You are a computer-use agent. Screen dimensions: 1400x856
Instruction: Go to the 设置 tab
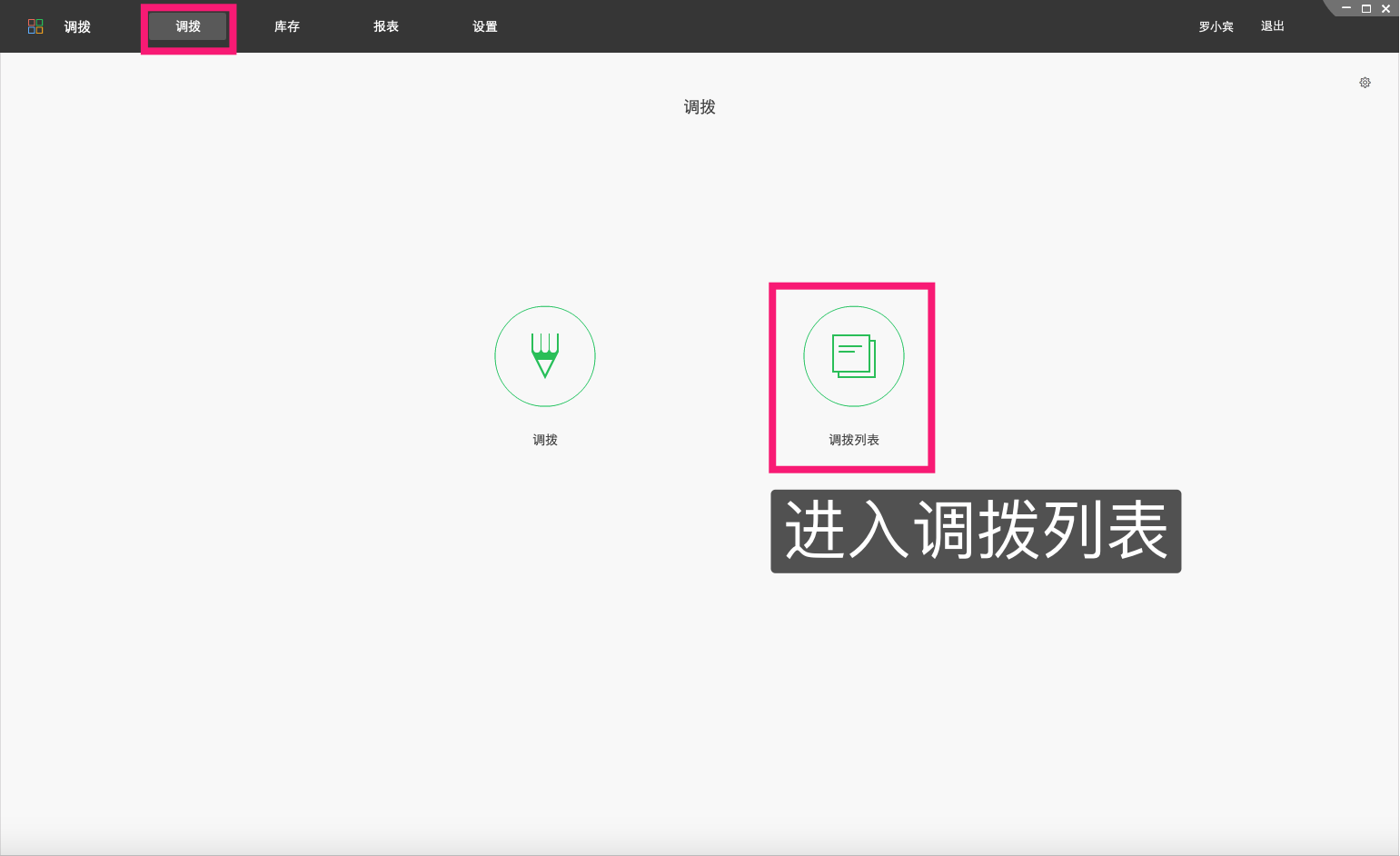[485, 26]
